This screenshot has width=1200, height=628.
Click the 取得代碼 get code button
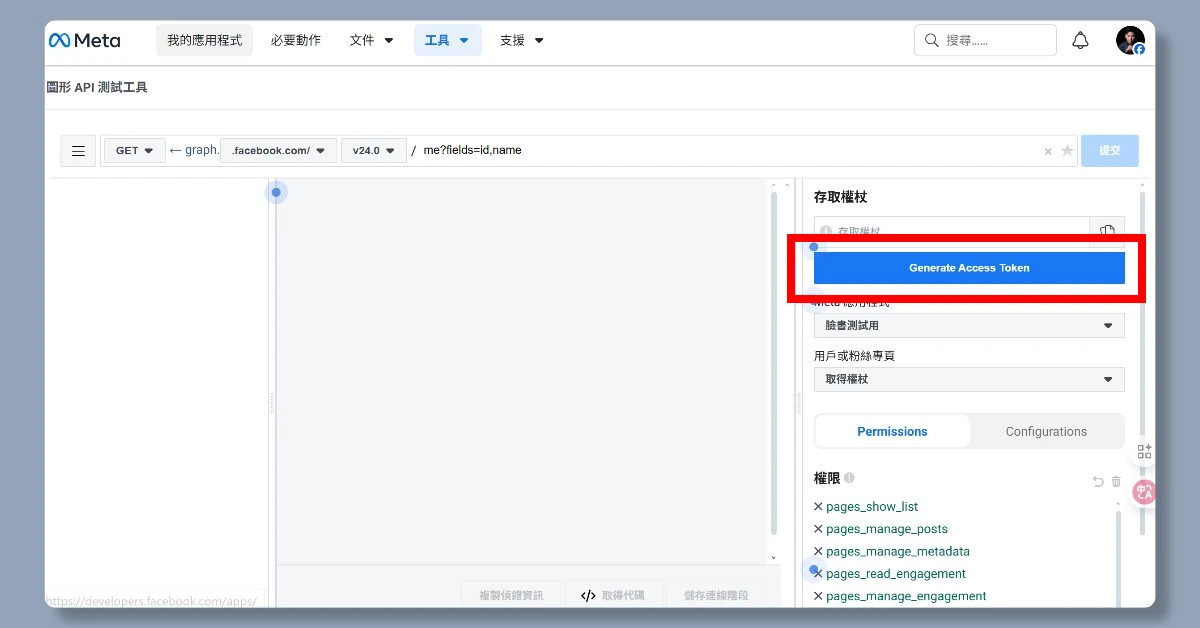click(613, 595)
